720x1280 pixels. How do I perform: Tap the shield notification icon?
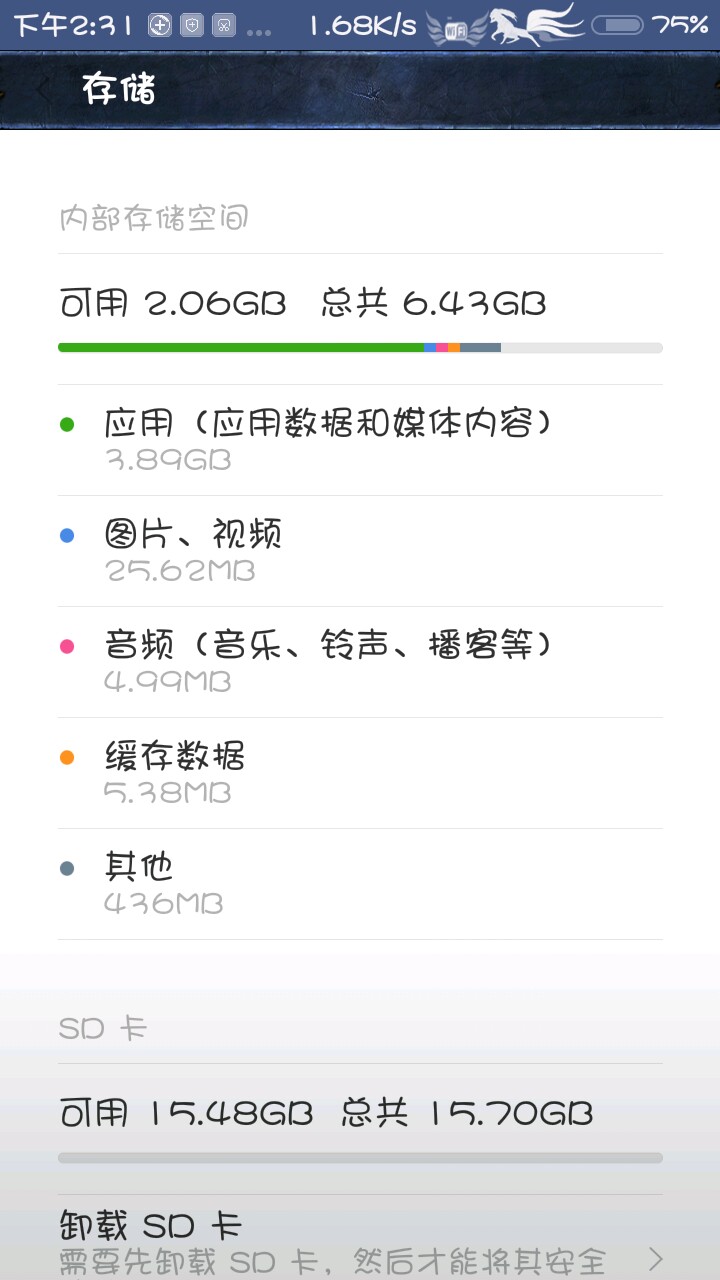[x=193, y=26]
